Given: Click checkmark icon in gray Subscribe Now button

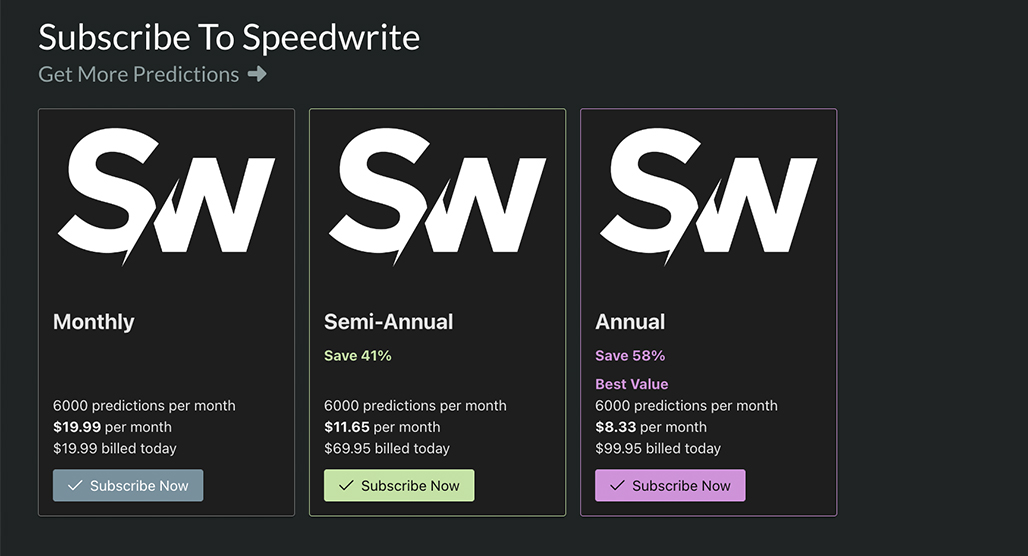Looking at the screenshot, I should coord(75,485).
